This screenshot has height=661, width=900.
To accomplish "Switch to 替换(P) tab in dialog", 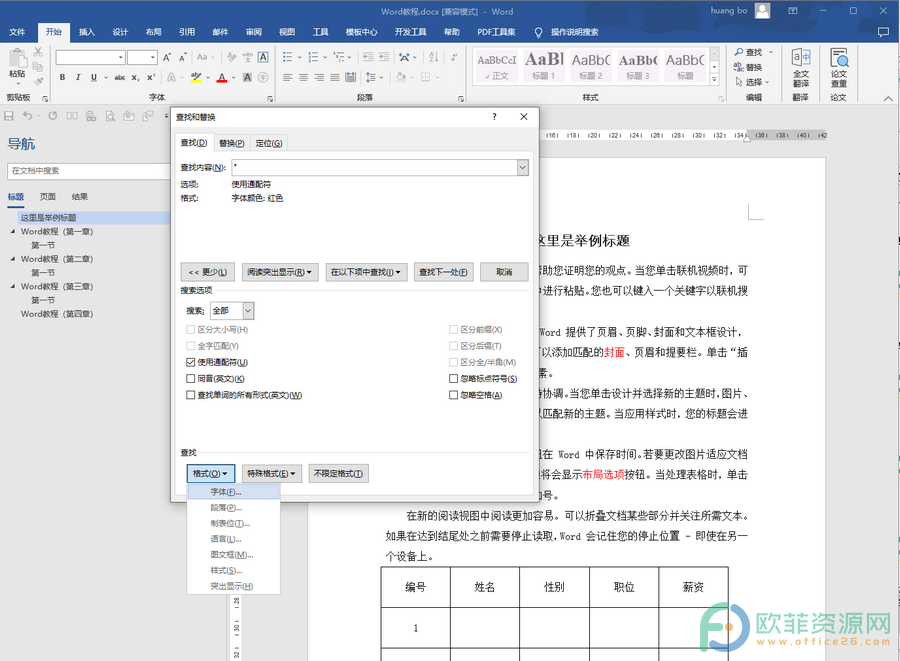I will click(x=231, y=143).
